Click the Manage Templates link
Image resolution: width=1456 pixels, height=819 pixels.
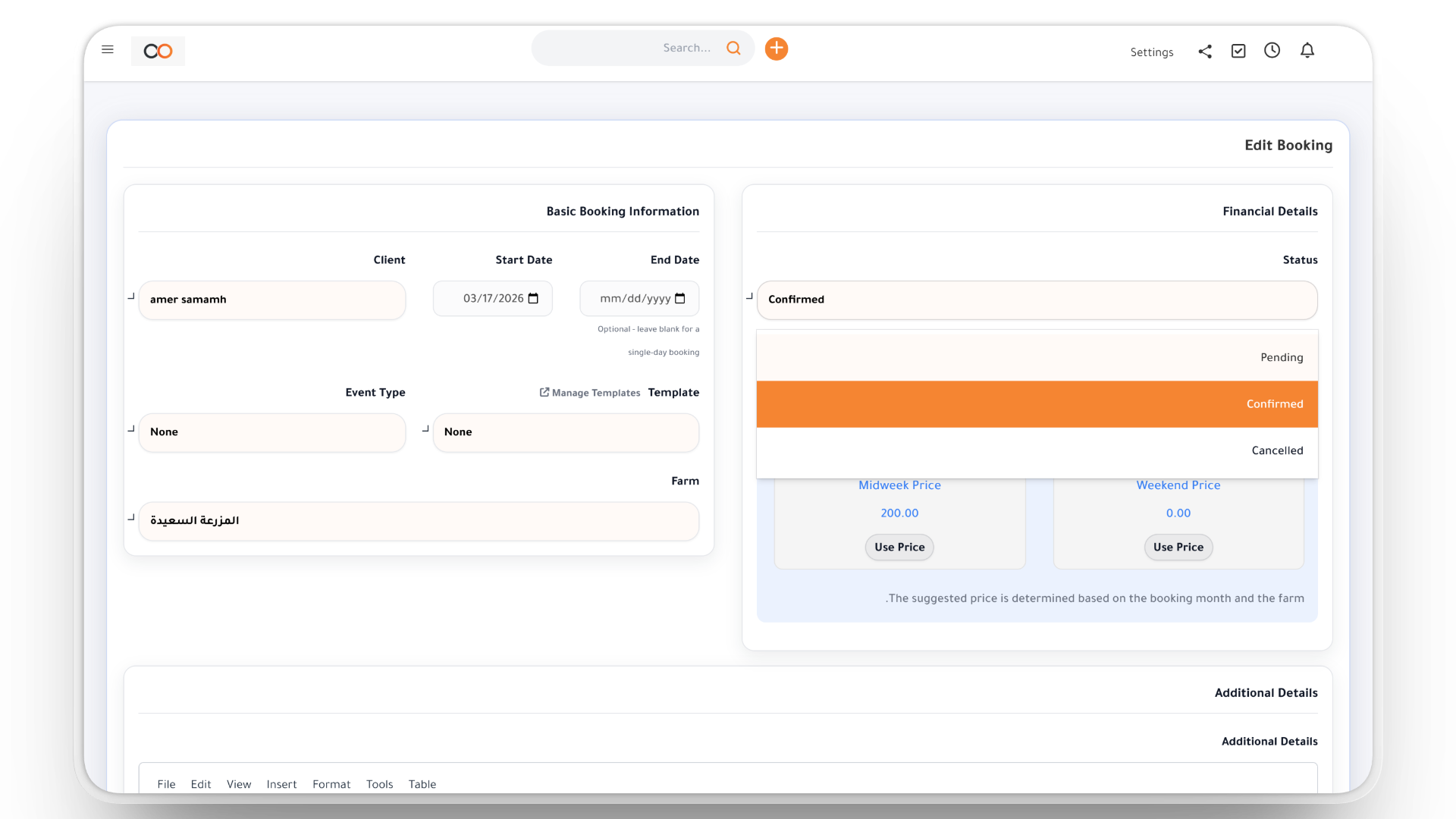click(x=597, y=392)
